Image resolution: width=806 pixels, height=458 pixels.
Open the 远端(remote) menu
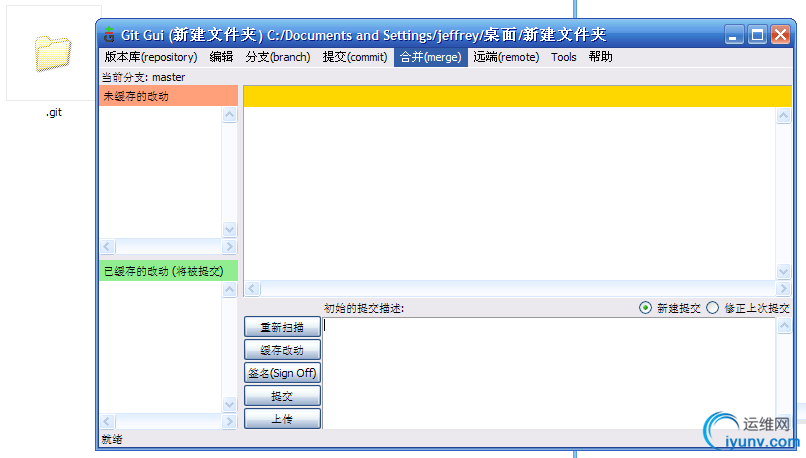pos(506,57)
